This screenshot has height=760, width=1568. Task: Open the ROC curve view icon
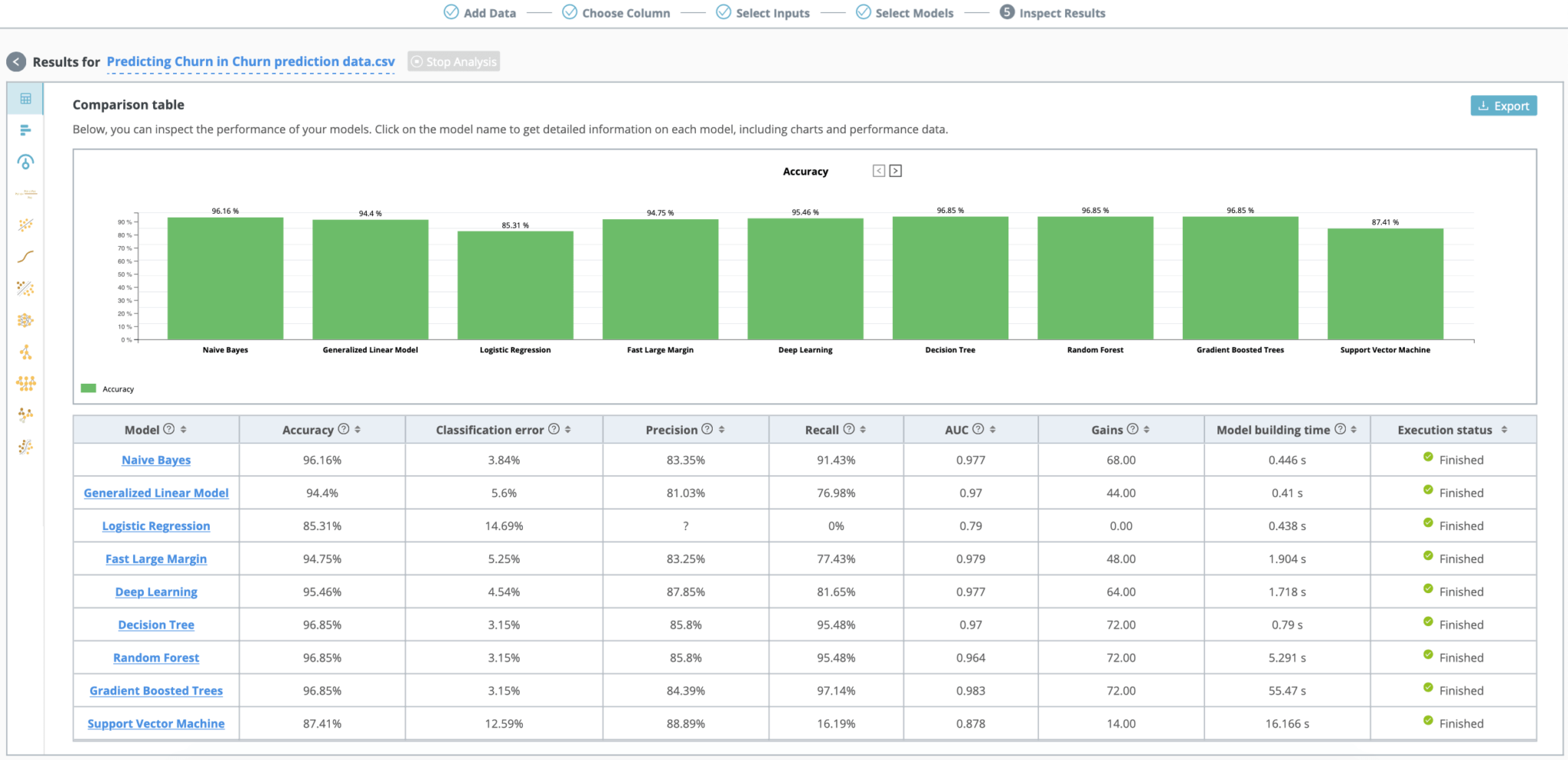tap(25, 257)
